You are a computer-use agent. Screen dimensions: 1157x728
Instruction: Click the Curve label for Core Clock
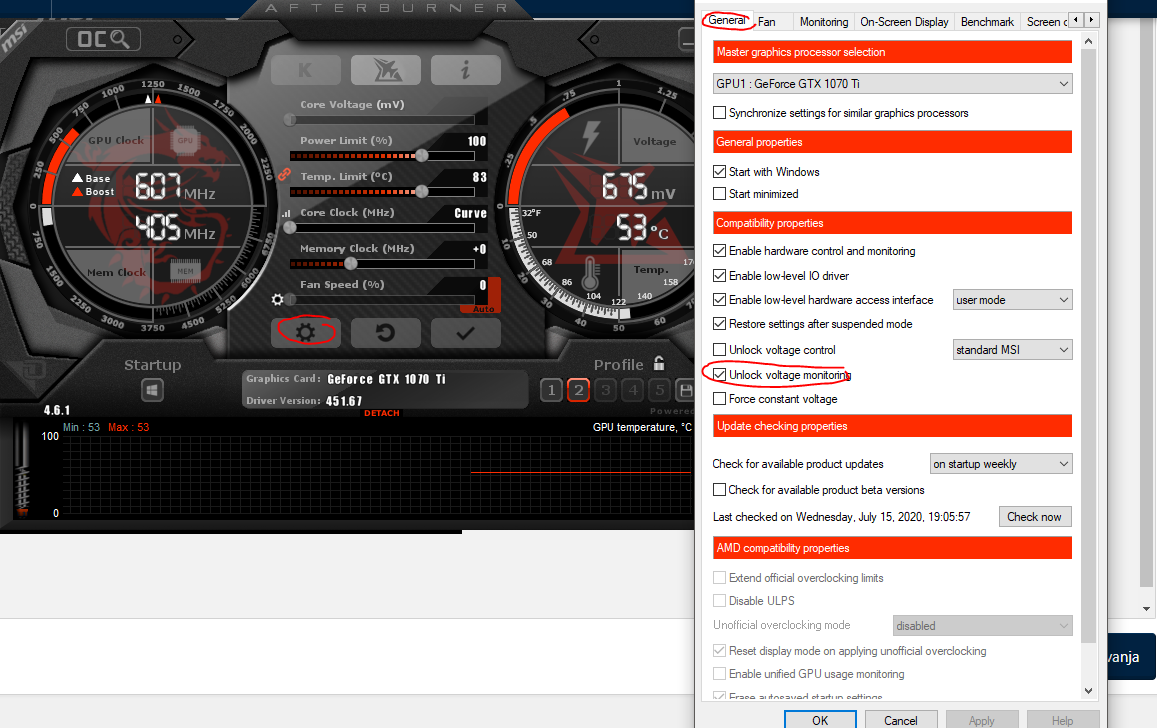tap(470, 213)
